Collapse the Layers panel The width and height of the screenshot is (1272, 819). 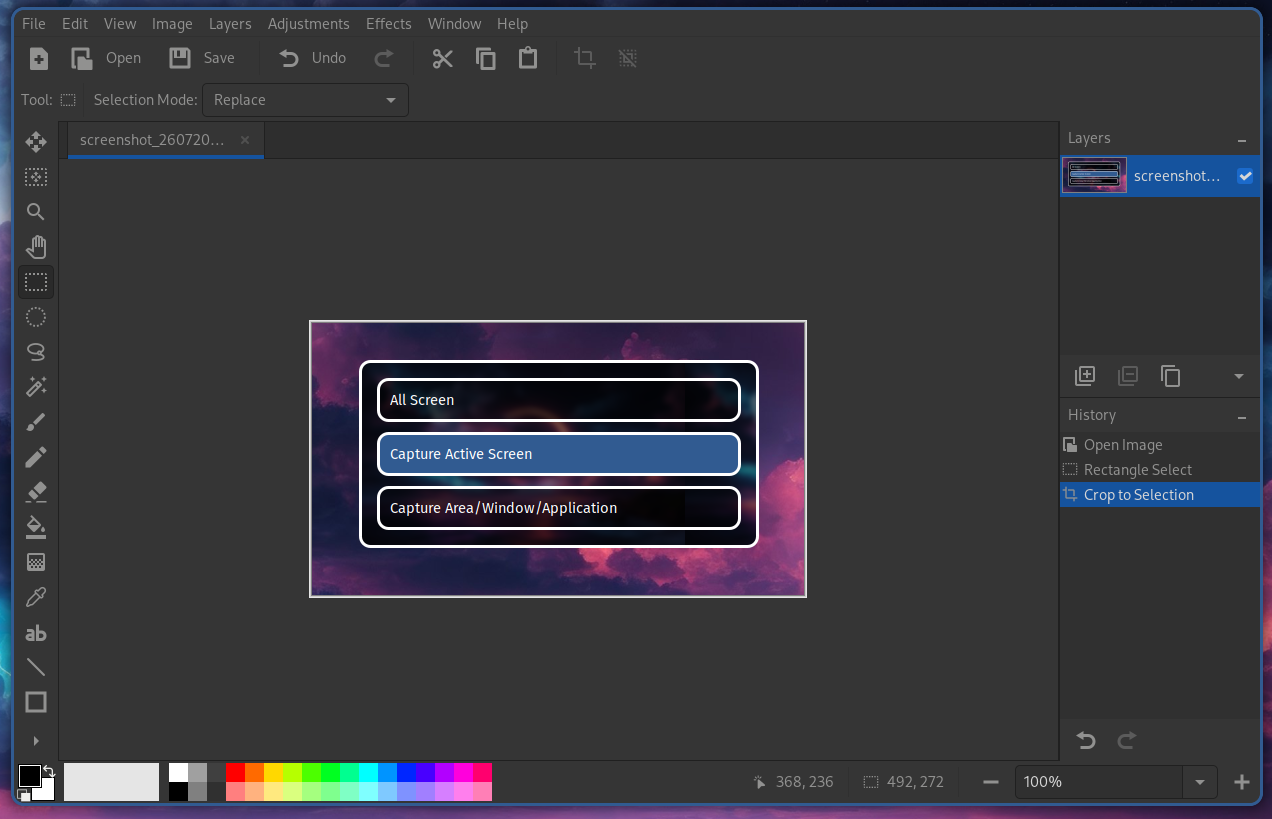pyautogui.click(x=1242, y=140)
